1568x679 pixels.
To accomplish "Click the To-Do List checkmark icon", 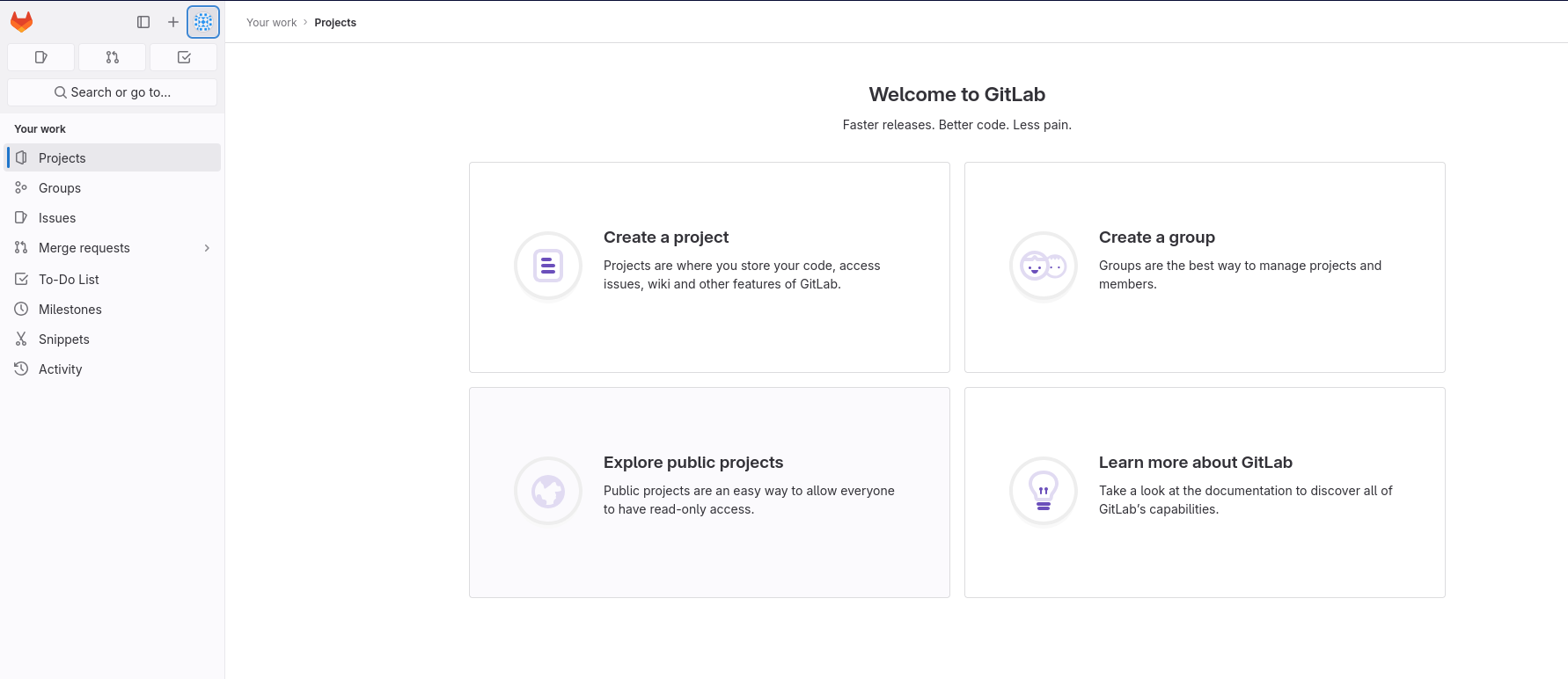I will tap(21, 279).
